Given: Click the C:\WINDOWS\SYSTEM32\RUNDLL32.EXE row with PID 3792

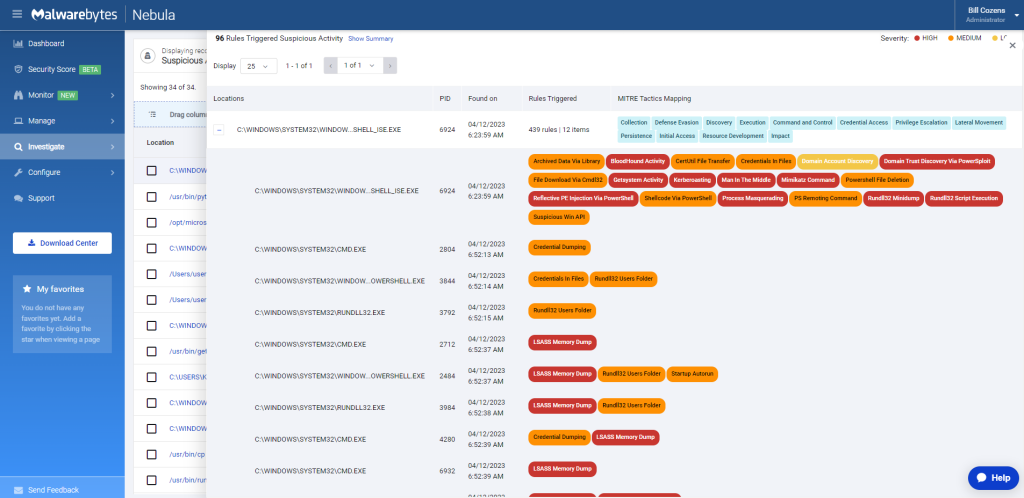Looking at the screenshot, I should (319, 313).
